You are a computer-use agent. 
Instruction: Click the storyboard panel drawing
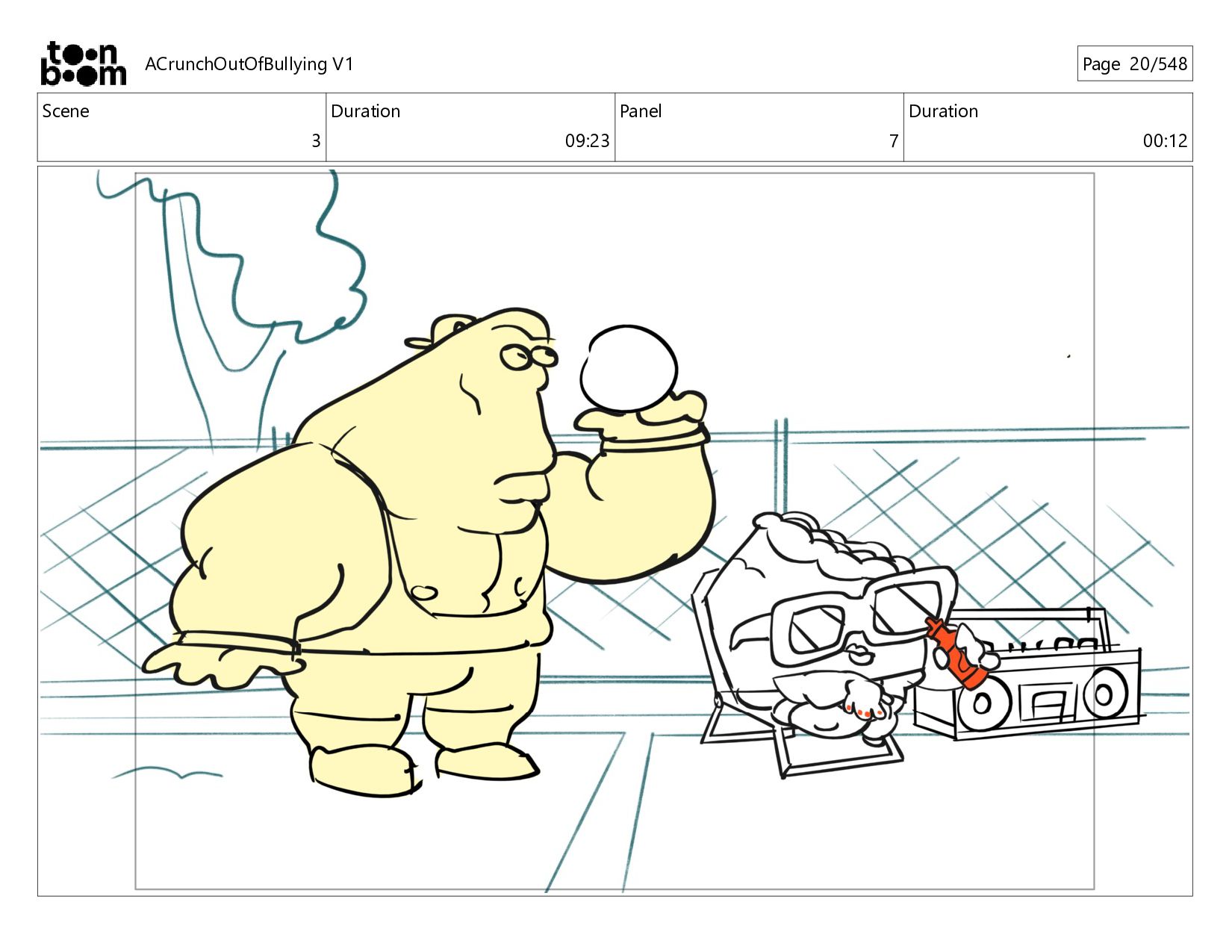[x=615, y=531]
